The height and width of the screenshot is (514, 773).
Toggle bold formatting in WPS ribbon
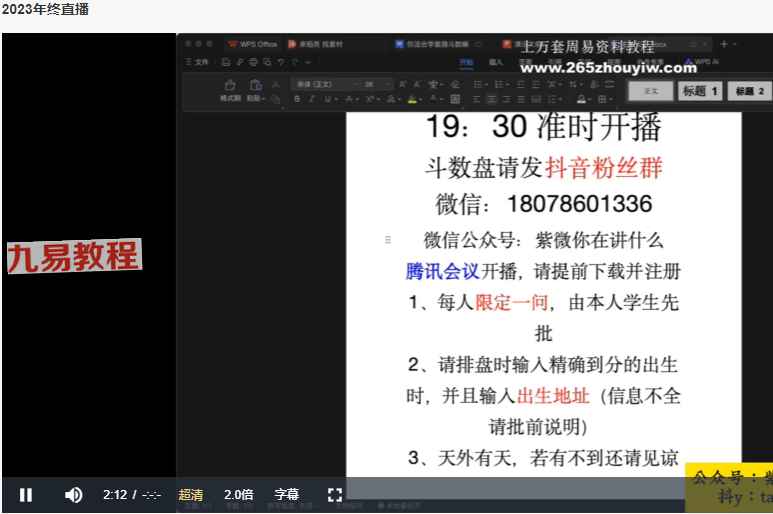tap(297, 99)
